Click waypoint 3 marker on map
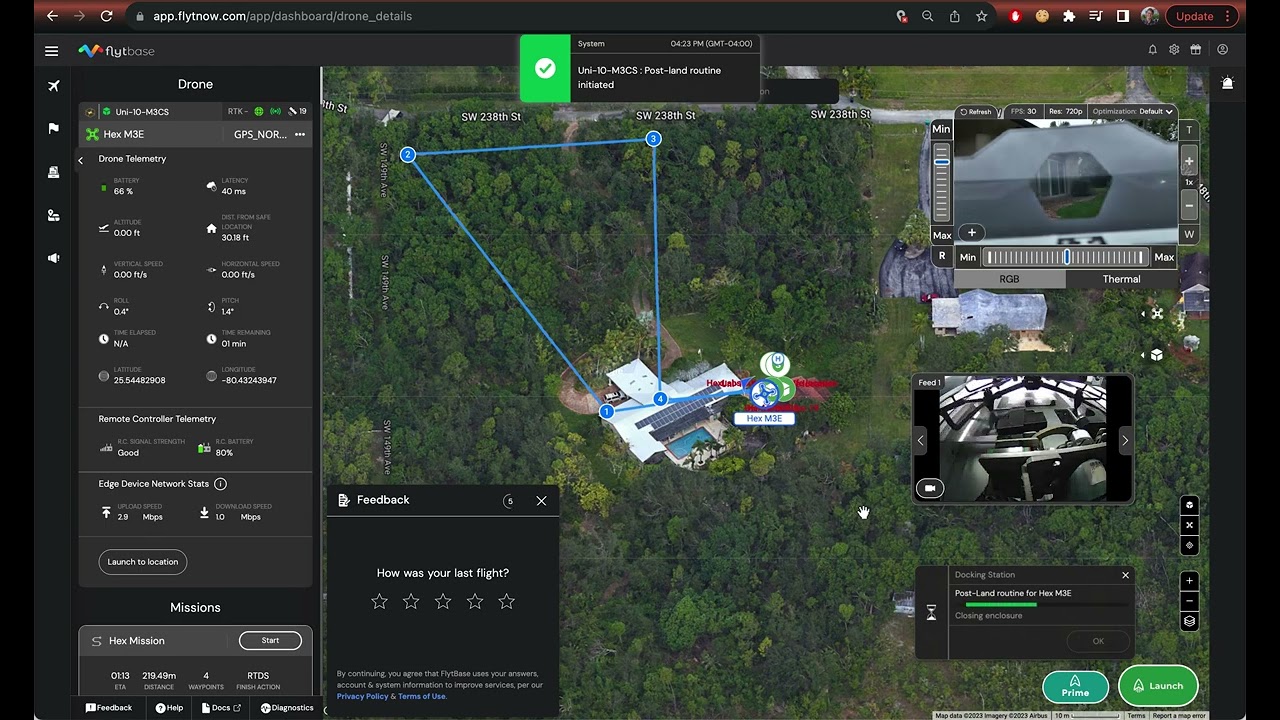 pyautogui.click(x=653, y=139)
